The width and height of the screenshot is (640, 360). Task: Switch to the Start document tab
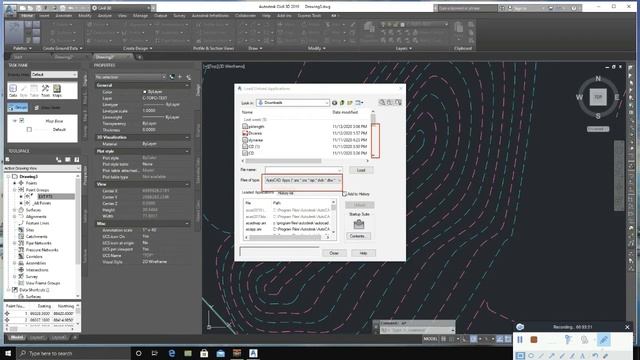(18, 57)
